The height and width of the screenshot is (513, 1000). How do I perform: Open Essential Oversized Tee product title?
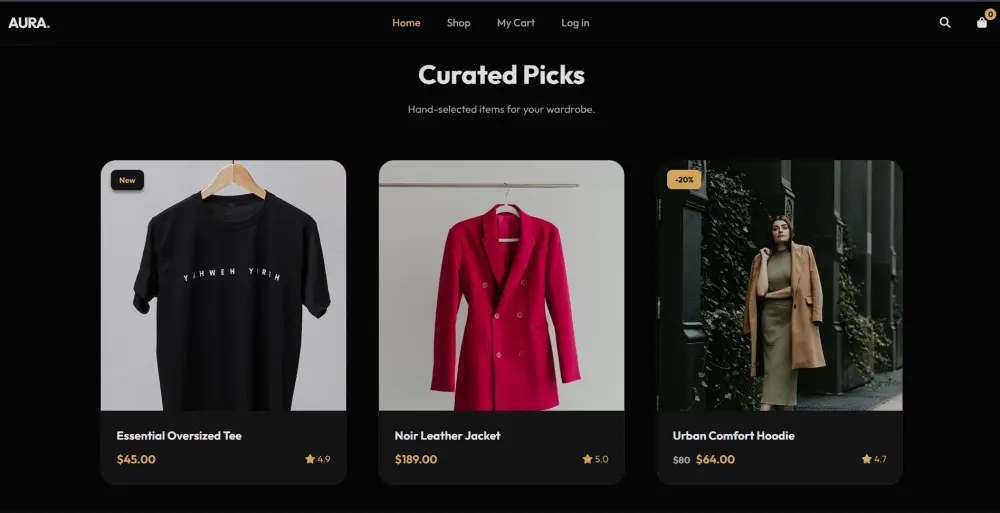pos(179,436)
